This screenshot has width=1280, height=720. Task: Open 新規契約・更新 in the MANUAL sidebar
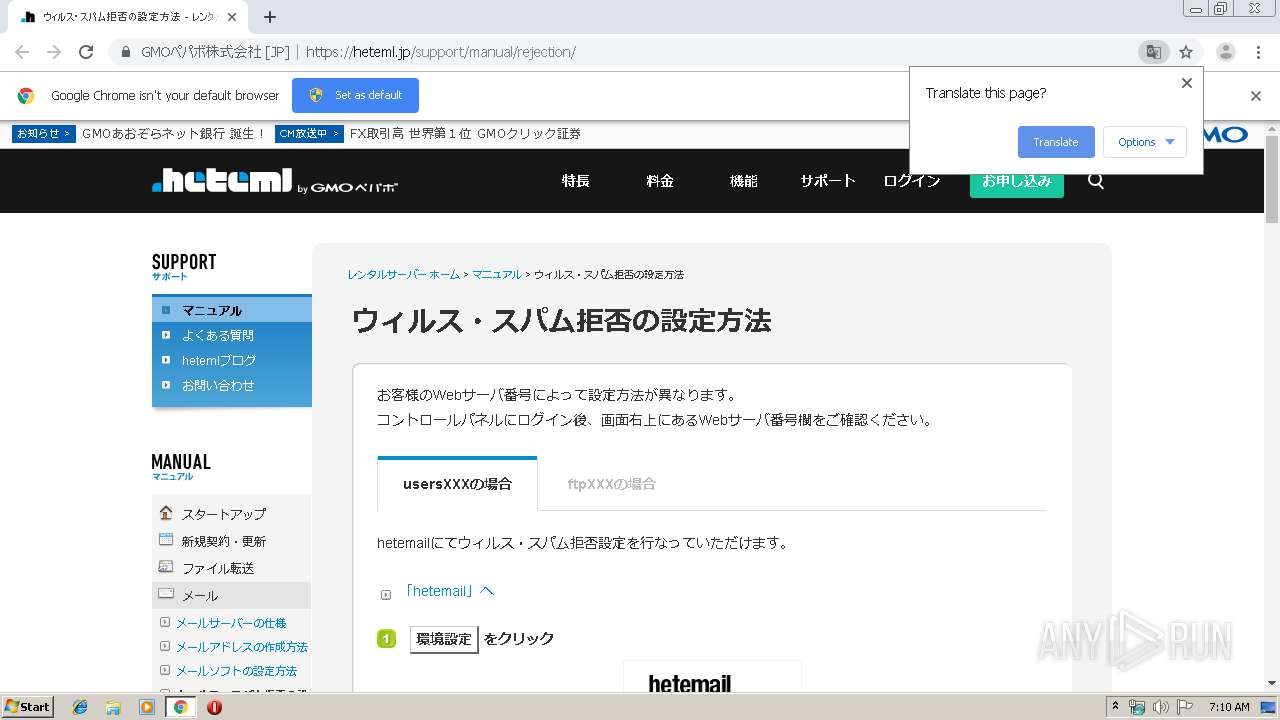(x=224, y=541)
